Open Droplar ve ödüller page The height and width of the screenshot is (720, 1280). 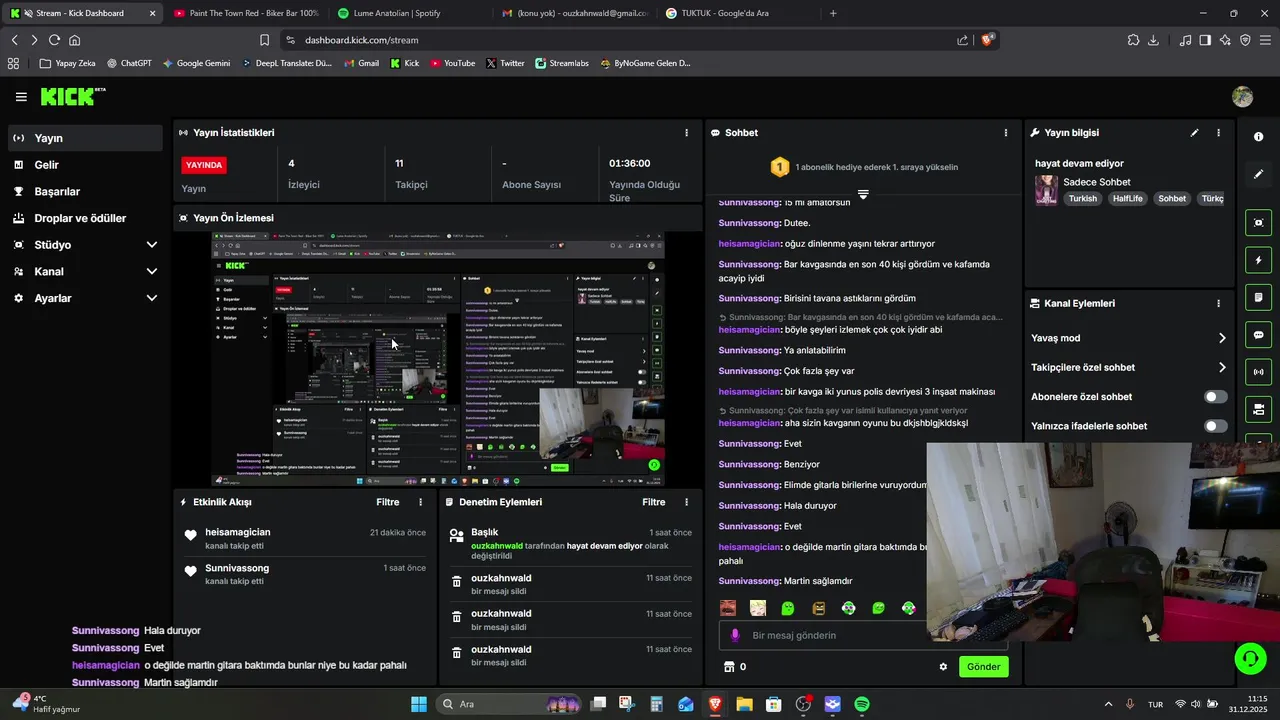coord(85,218)
